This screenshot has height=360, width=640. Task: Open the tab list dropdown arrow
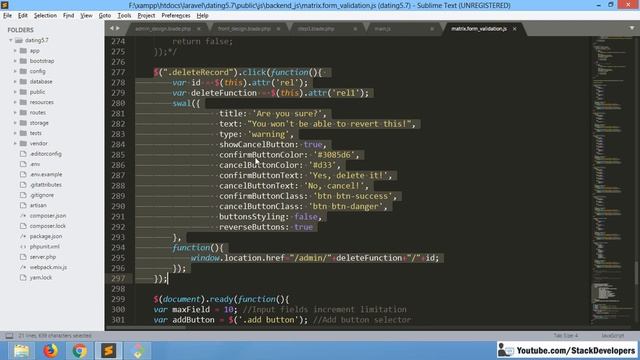tap(632, 28)
